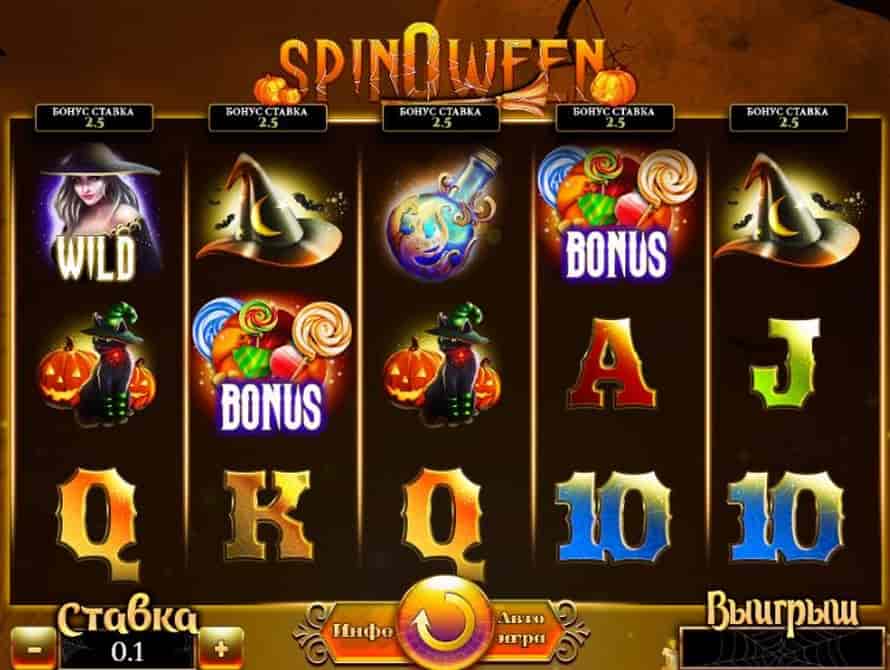This screenshot has height=670, width=890.
Task: Start Авто игра autoplay mode
Action: (x=521, y=629)
